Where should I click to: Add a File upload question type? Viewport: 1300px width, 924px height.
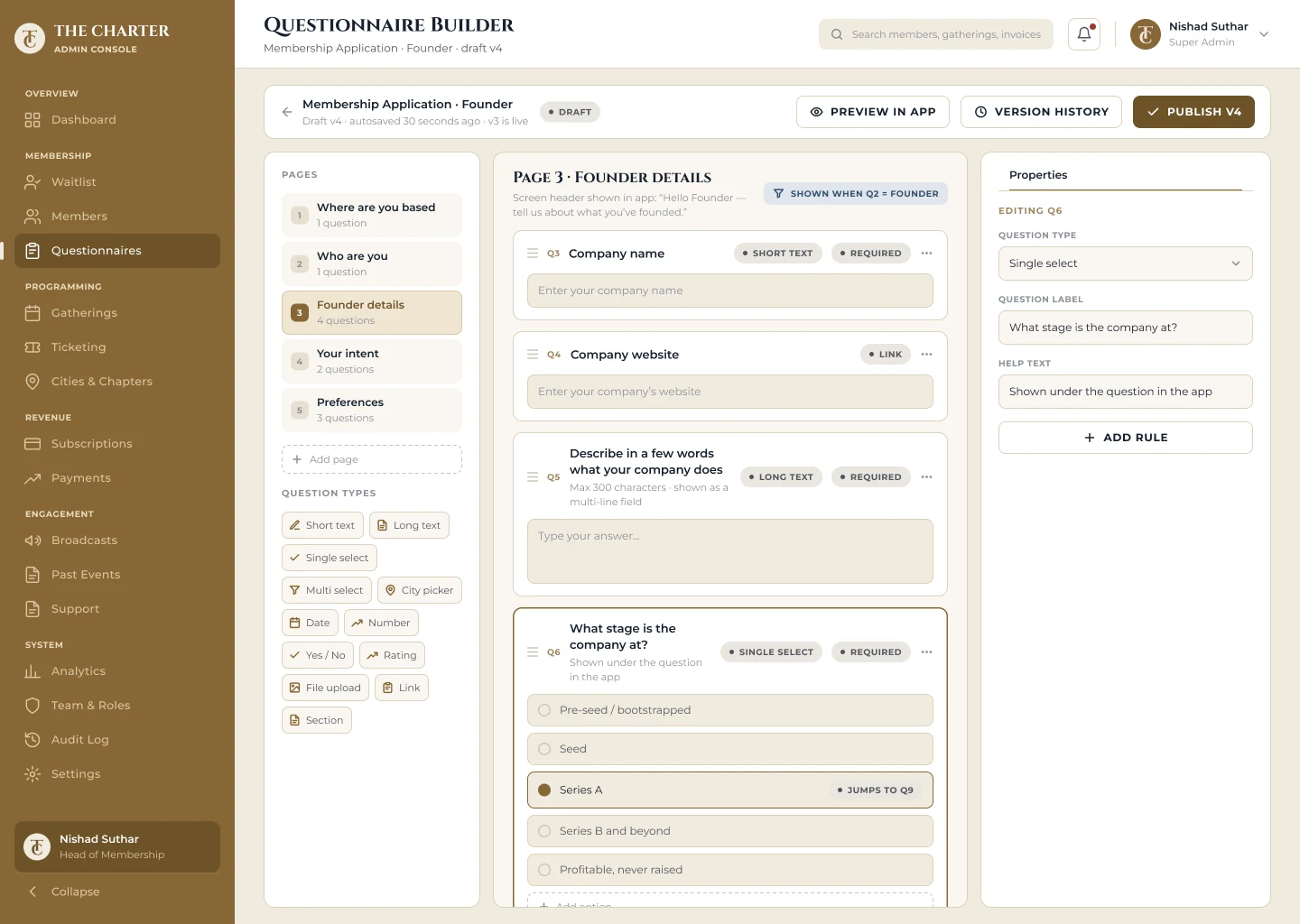coord(325,688)
